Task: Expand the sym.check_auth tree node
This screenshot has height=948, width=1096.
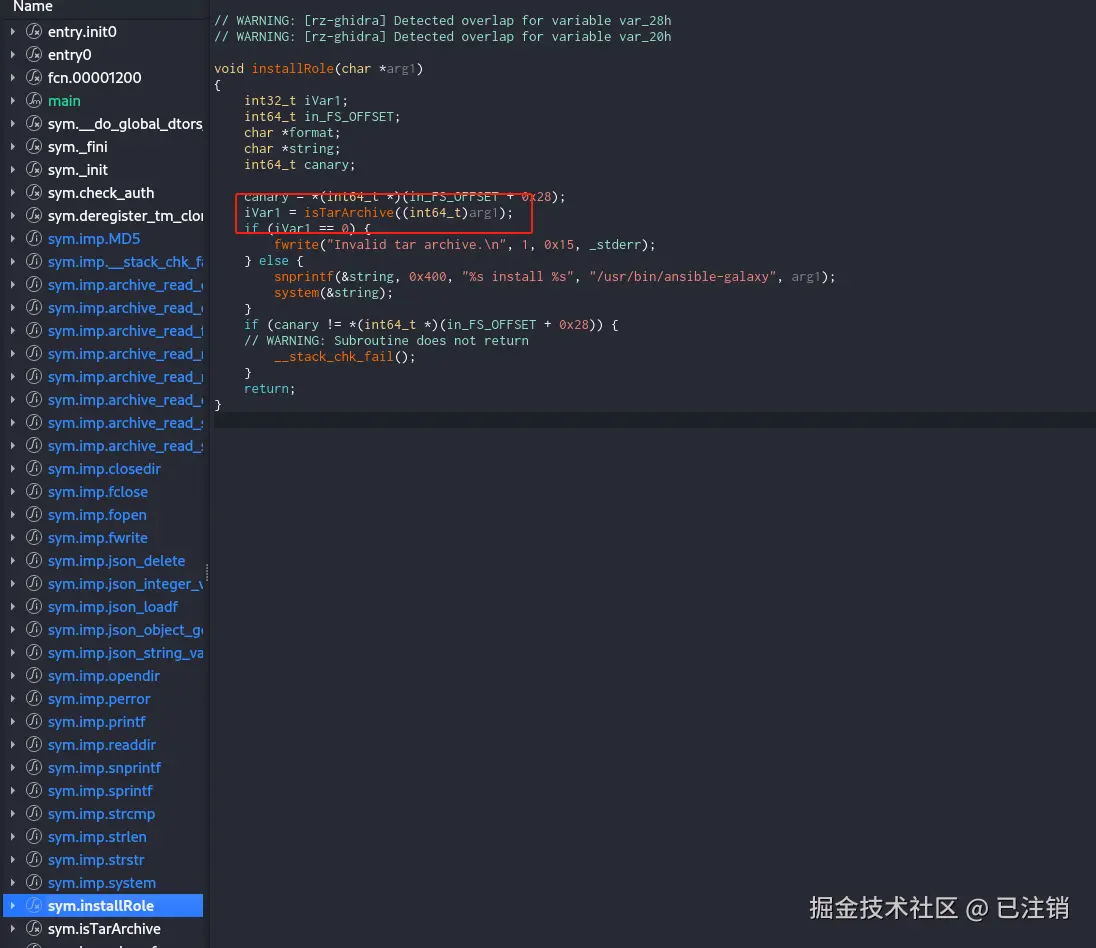Action: tap(13, 193)
